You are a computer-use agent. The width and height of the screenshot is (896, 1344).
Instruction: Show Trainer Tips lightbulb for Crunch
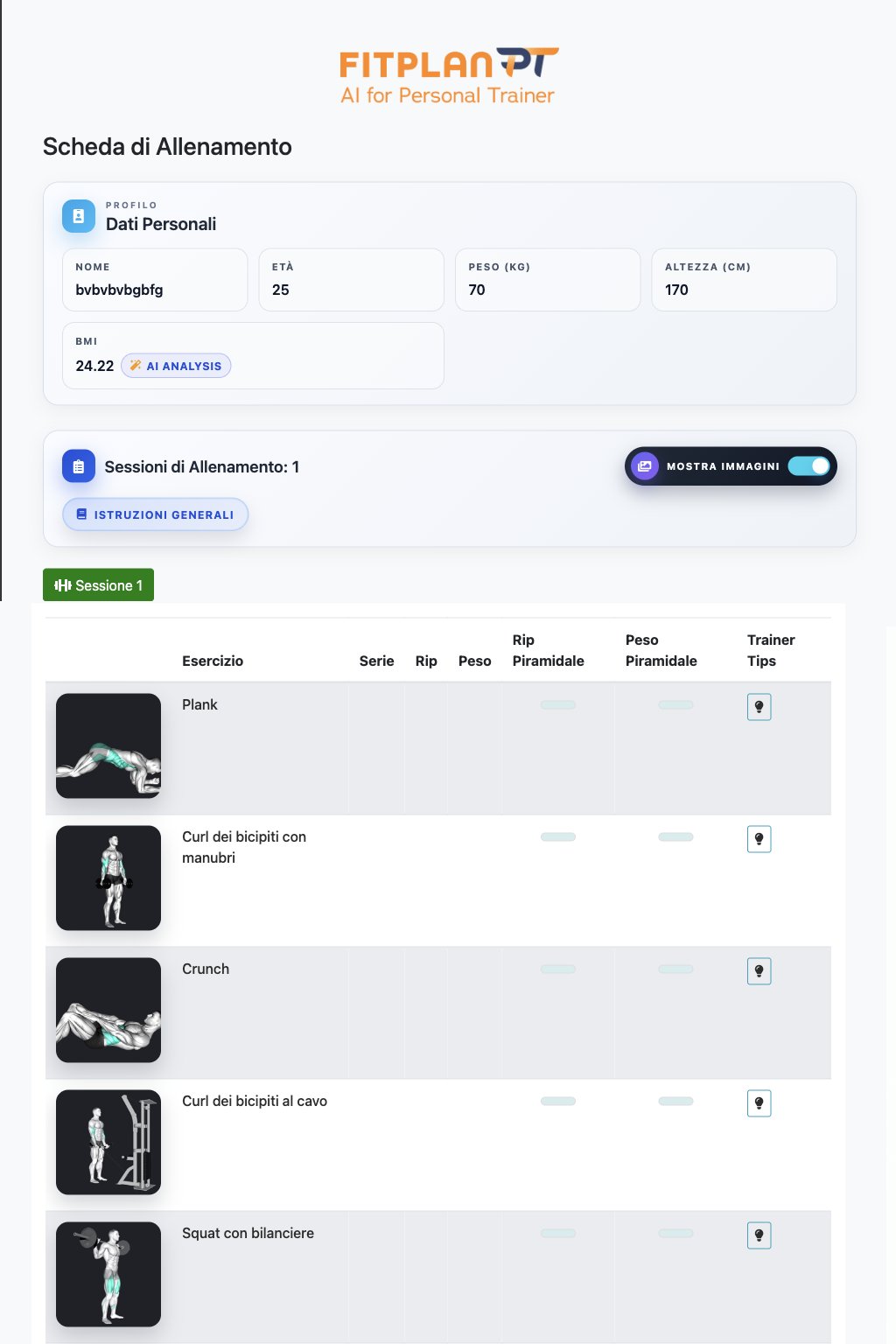pyautogui.click(x=759, y=971)
